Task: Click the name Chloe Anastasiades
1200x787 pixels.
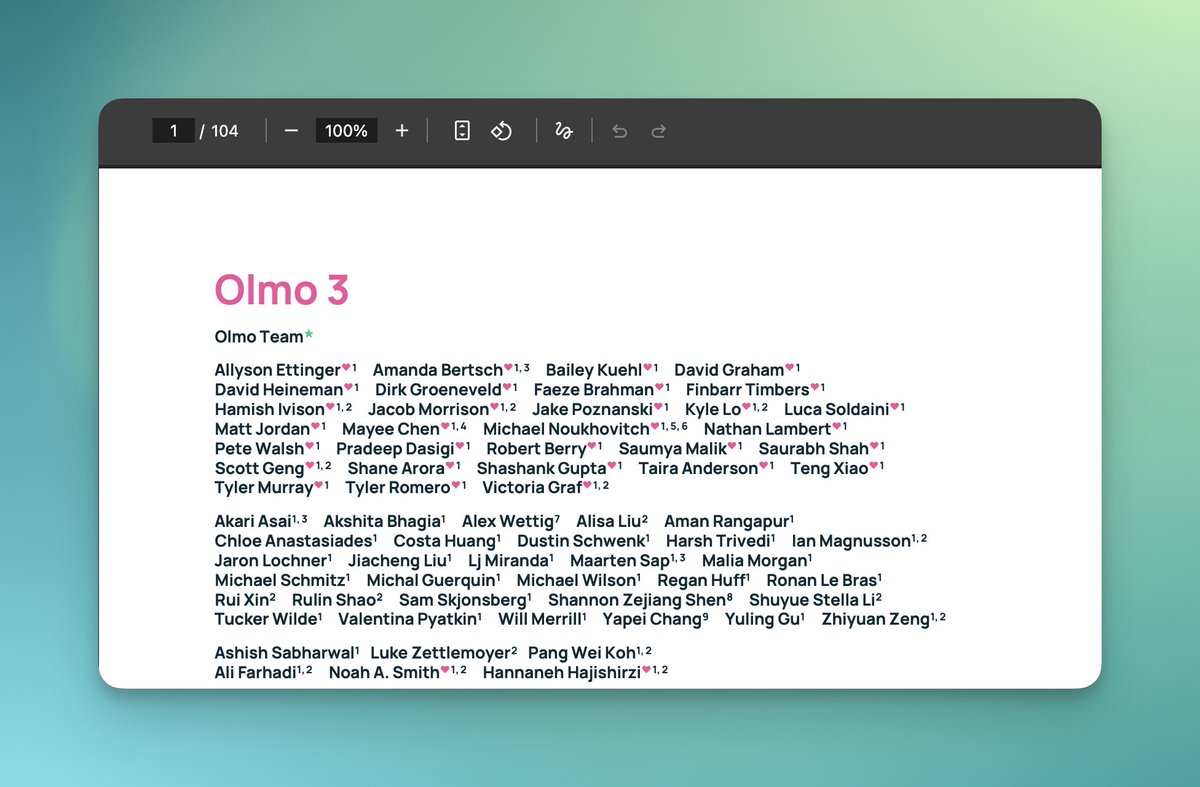Action: click(294, 541)
